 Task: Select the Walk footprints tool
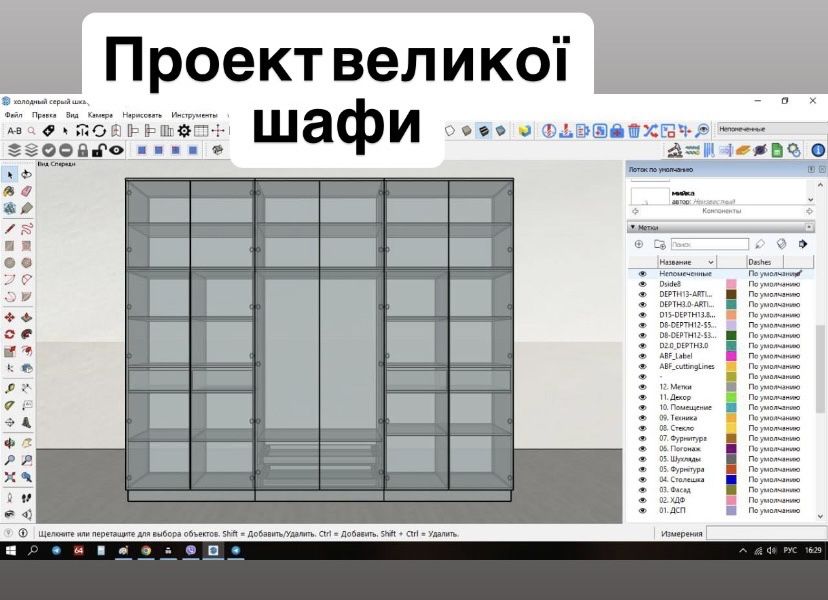coord(26,498)
